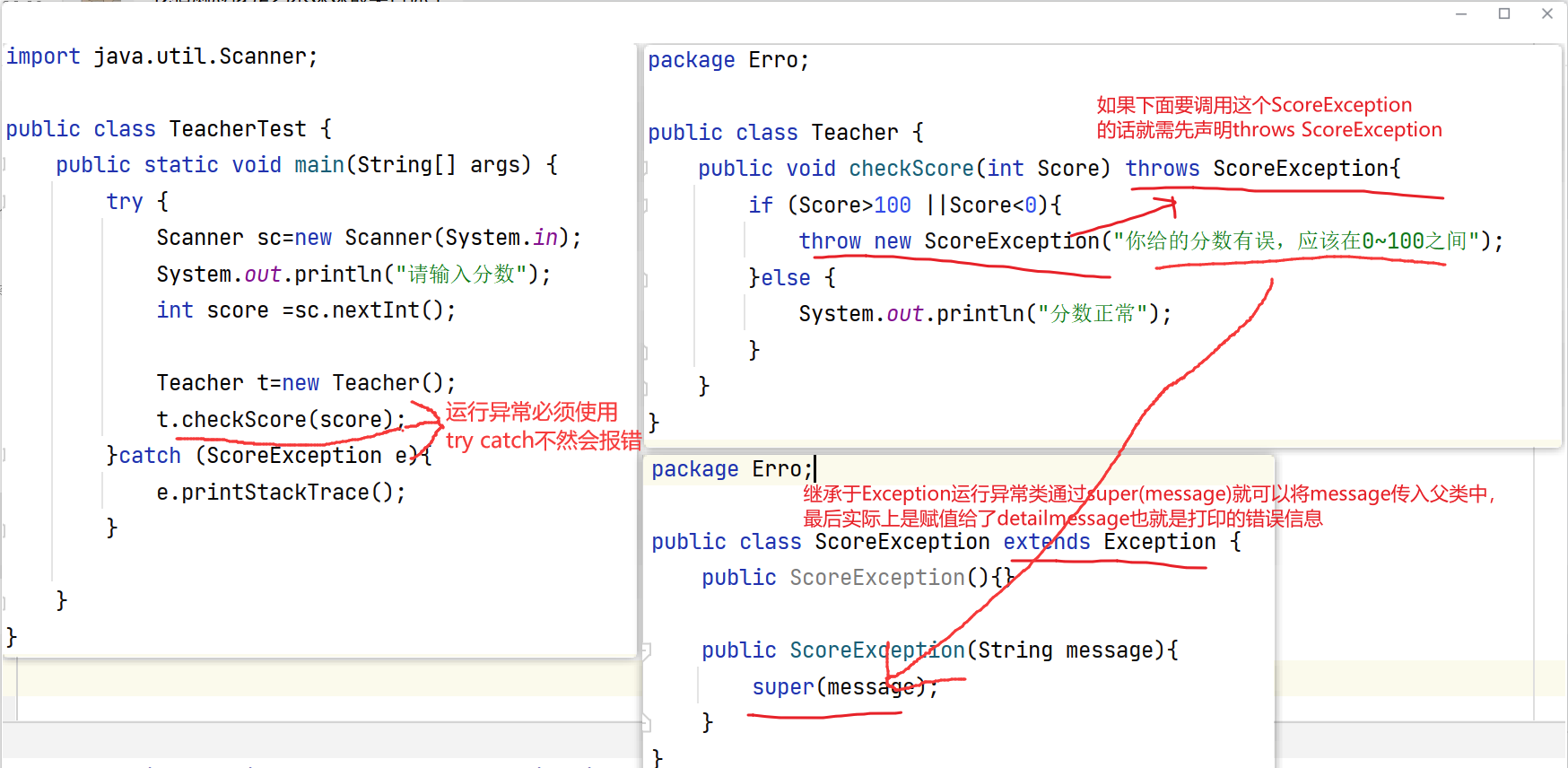Click the 'super(message);' line
Viewport: 1568px width, 768px height.
[x=845, y=687]
